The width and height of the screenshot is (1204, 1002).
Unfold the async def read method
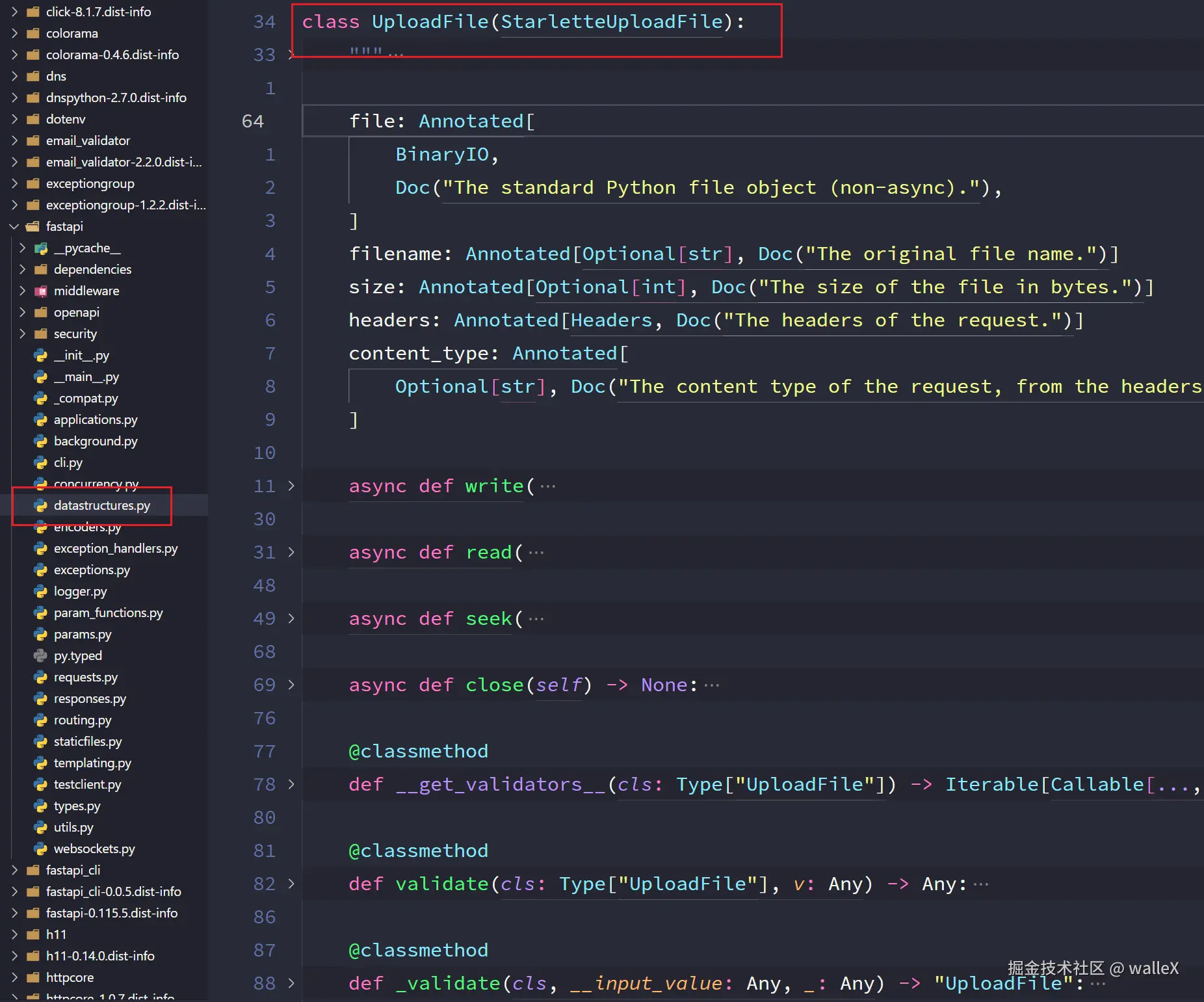tap(291, 552)
